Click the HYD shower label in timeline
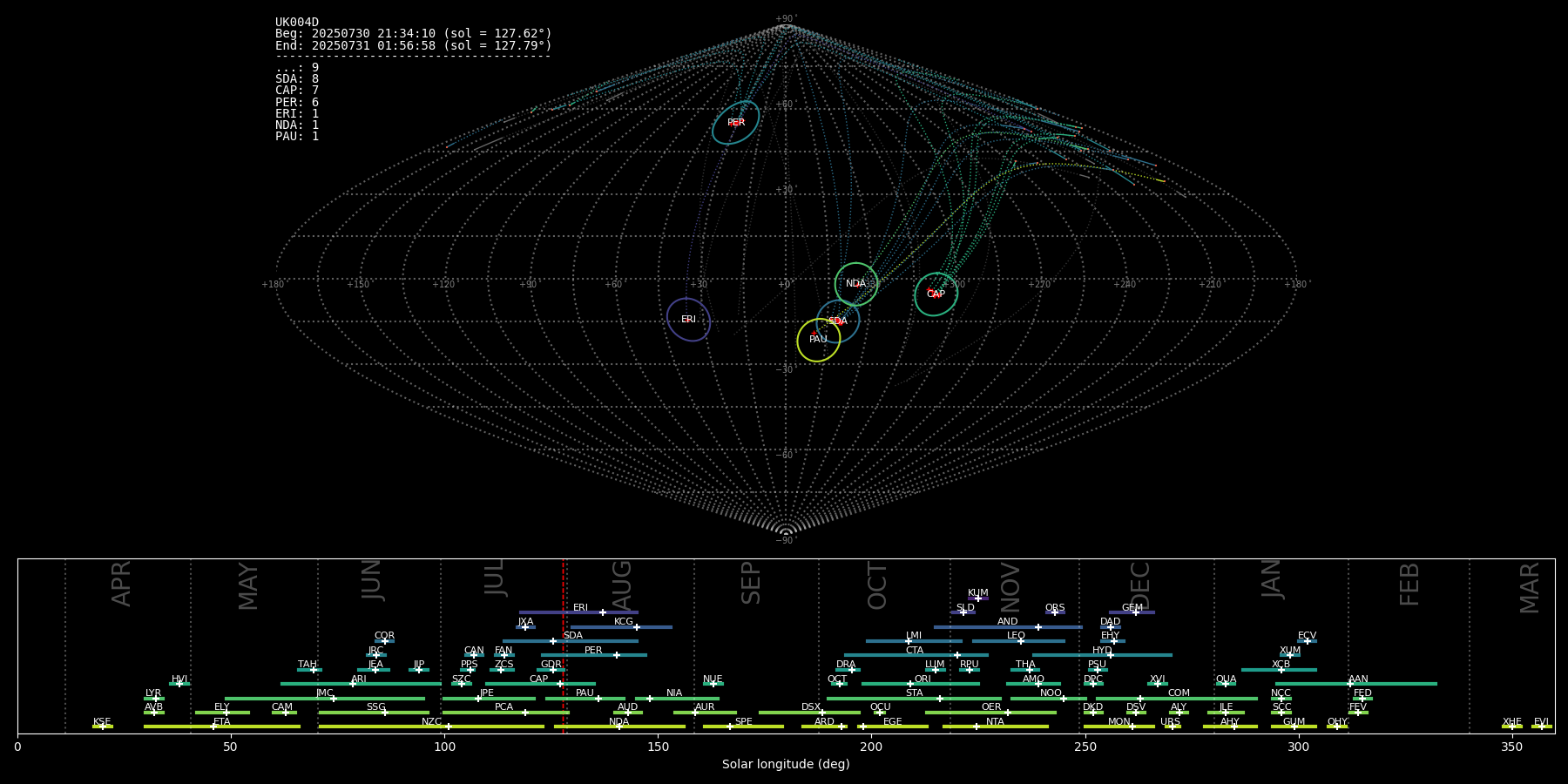Screen dimensions: 1568x784 point(1102,651)
